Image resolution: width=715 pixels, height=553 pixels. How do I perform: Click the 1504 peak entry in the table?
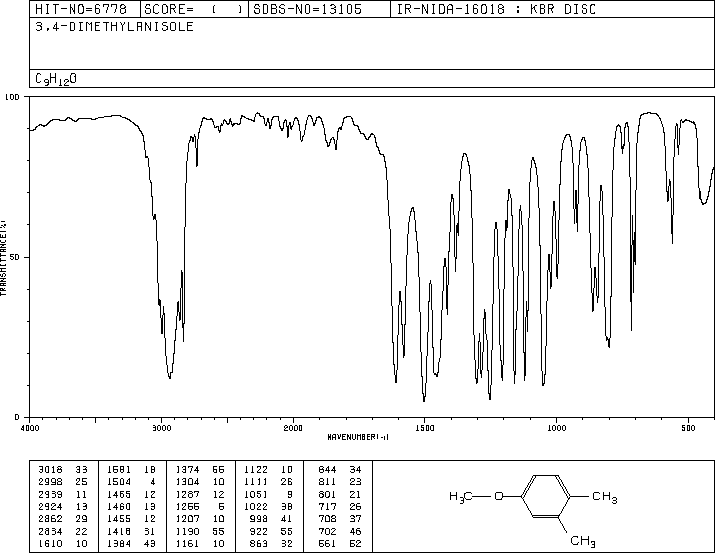tap(131, 482)
